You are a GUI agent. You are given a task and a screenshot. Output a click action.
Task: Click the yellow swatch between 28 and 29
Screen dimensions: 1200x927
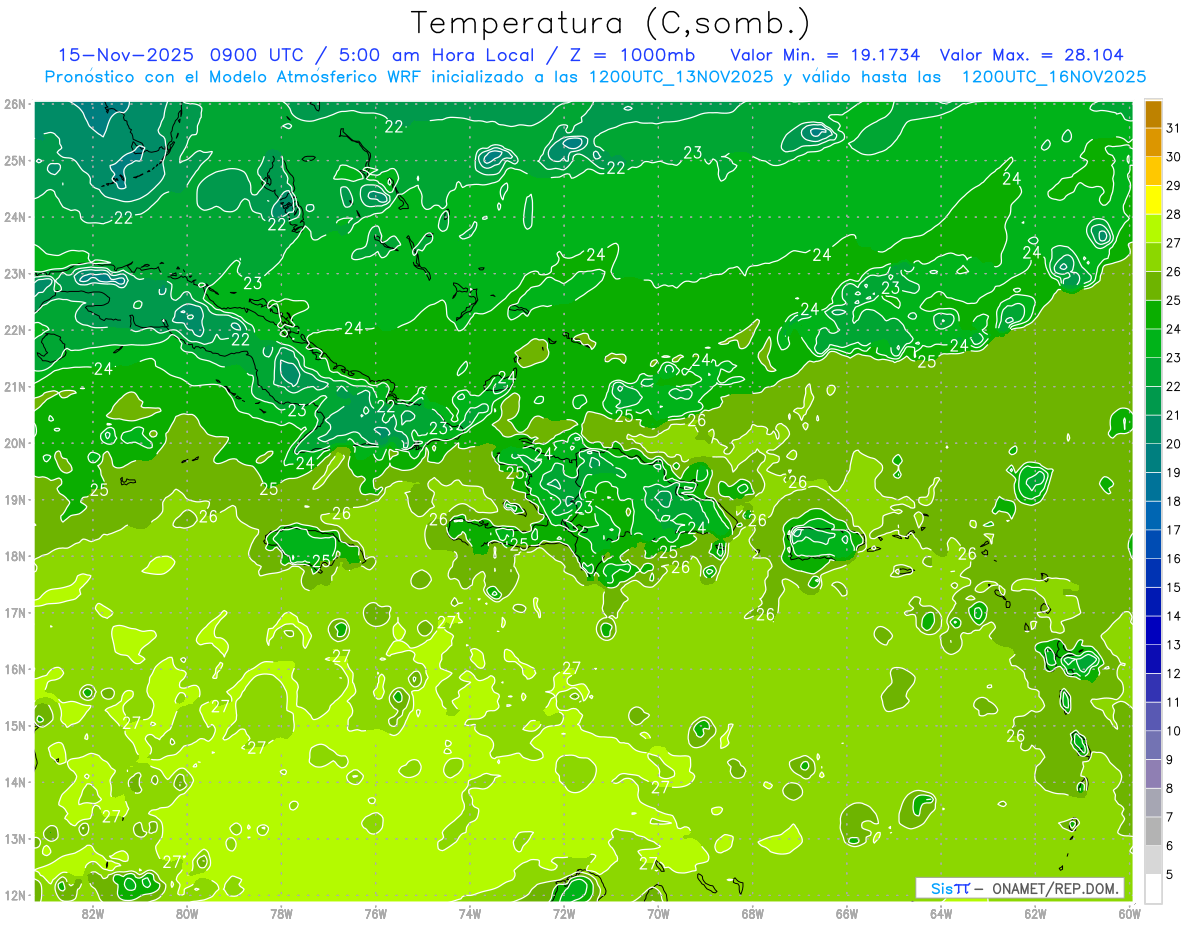[1153, 200]
